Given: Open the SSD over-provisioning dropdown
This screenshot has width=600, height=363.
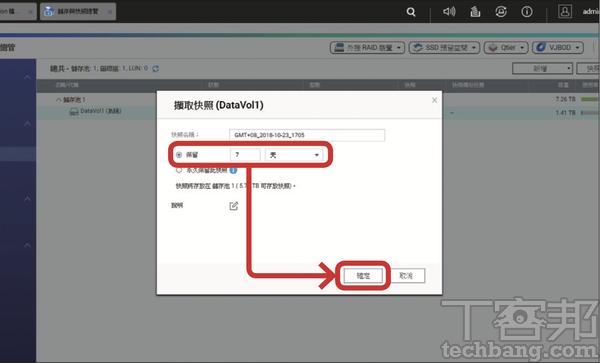Looking at the screenshot, I should pyautogui.click(x=444, y=48).
